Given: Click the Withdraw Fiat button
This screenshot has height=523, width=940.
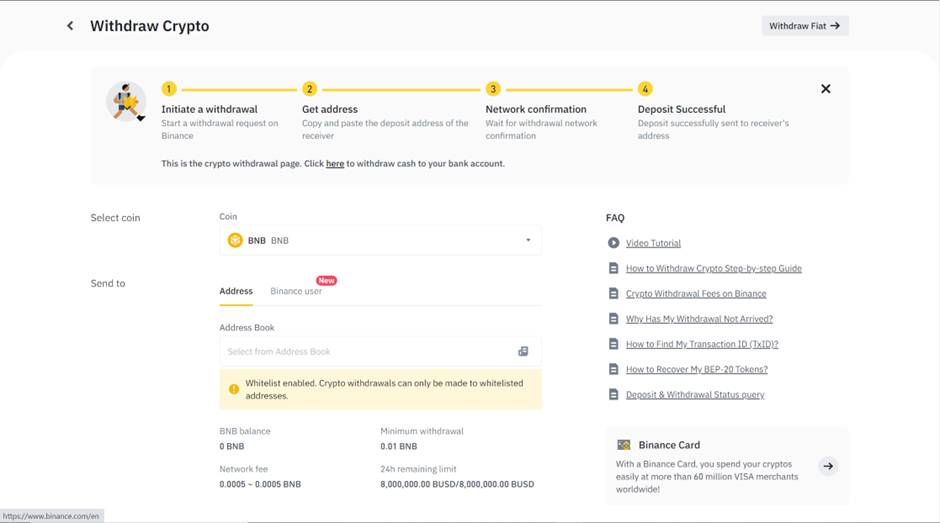Looking at the screenshot, I should coord(804,26).
